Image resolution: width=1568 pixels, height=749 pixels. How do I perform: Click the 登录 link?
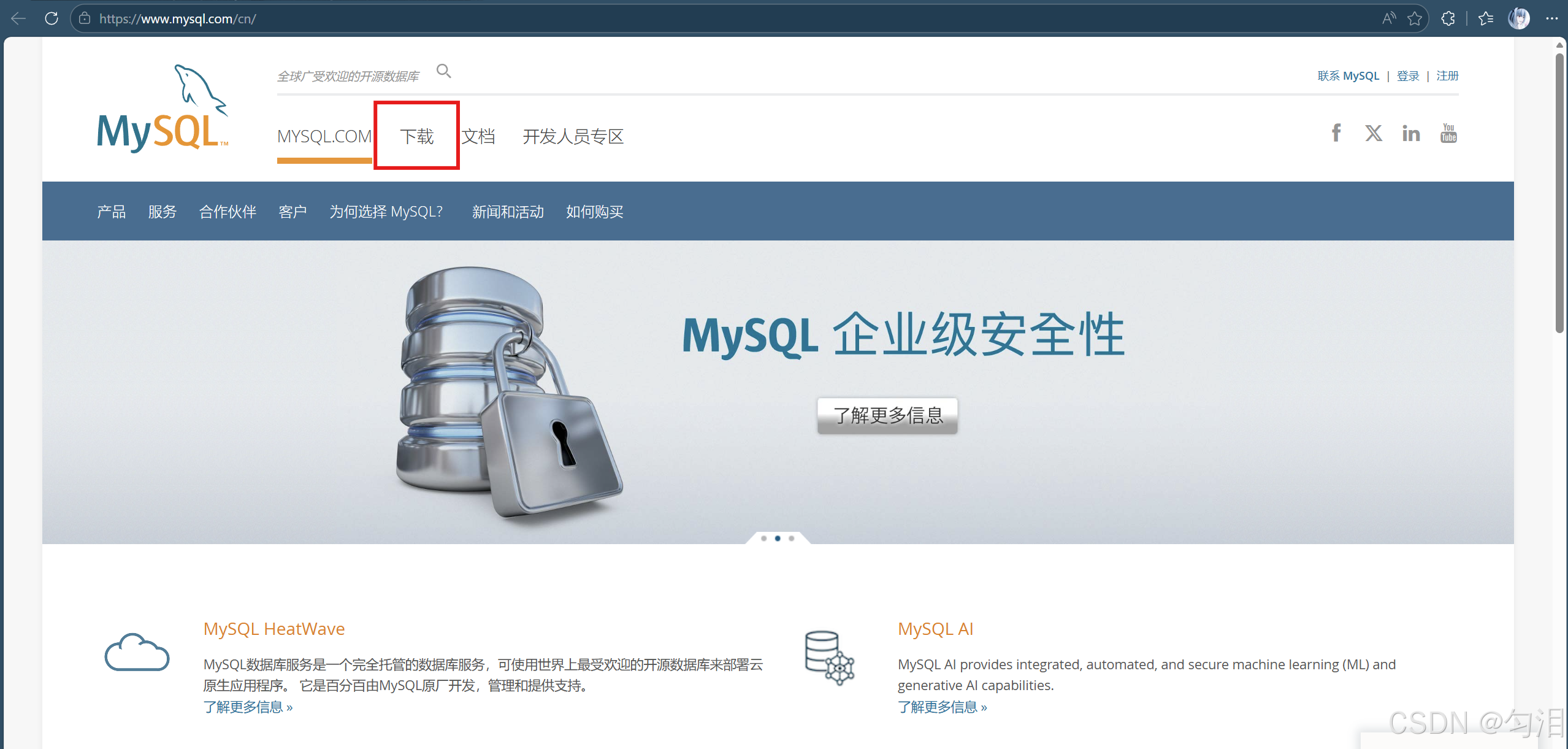click(x=1407, y=76)
